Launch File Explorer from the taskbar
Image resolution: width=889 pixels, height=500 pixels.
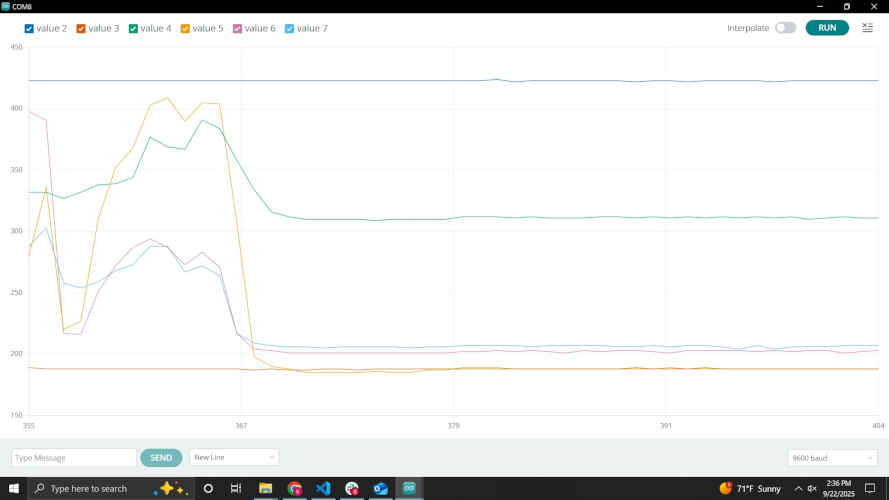(x=265, y=488)
